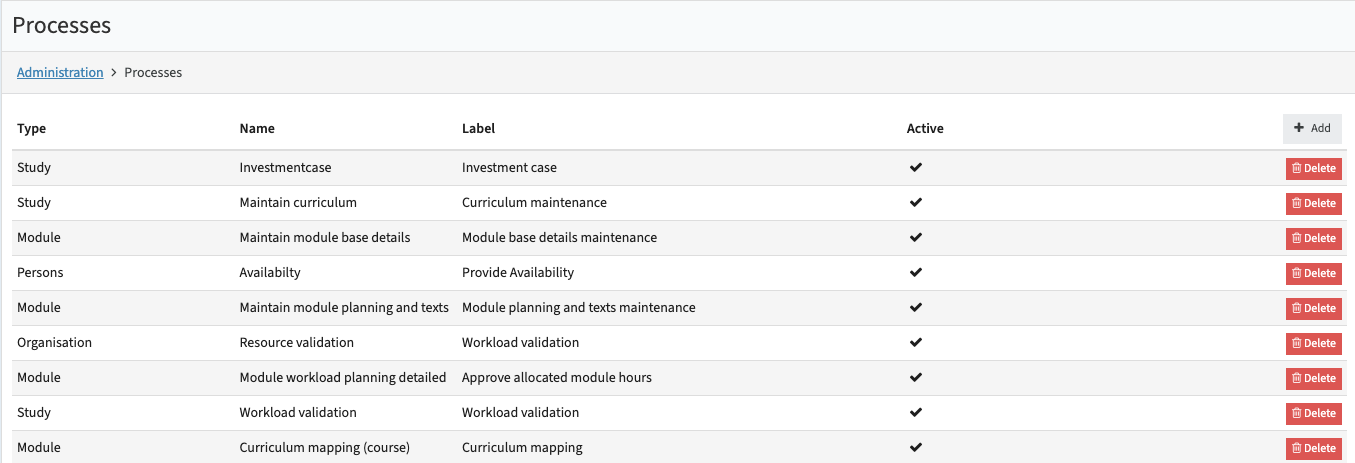The height and width of the screenshot is (463, 1355).
Task: Click the Organisation type cell
Action: click(x=54, y=342)
